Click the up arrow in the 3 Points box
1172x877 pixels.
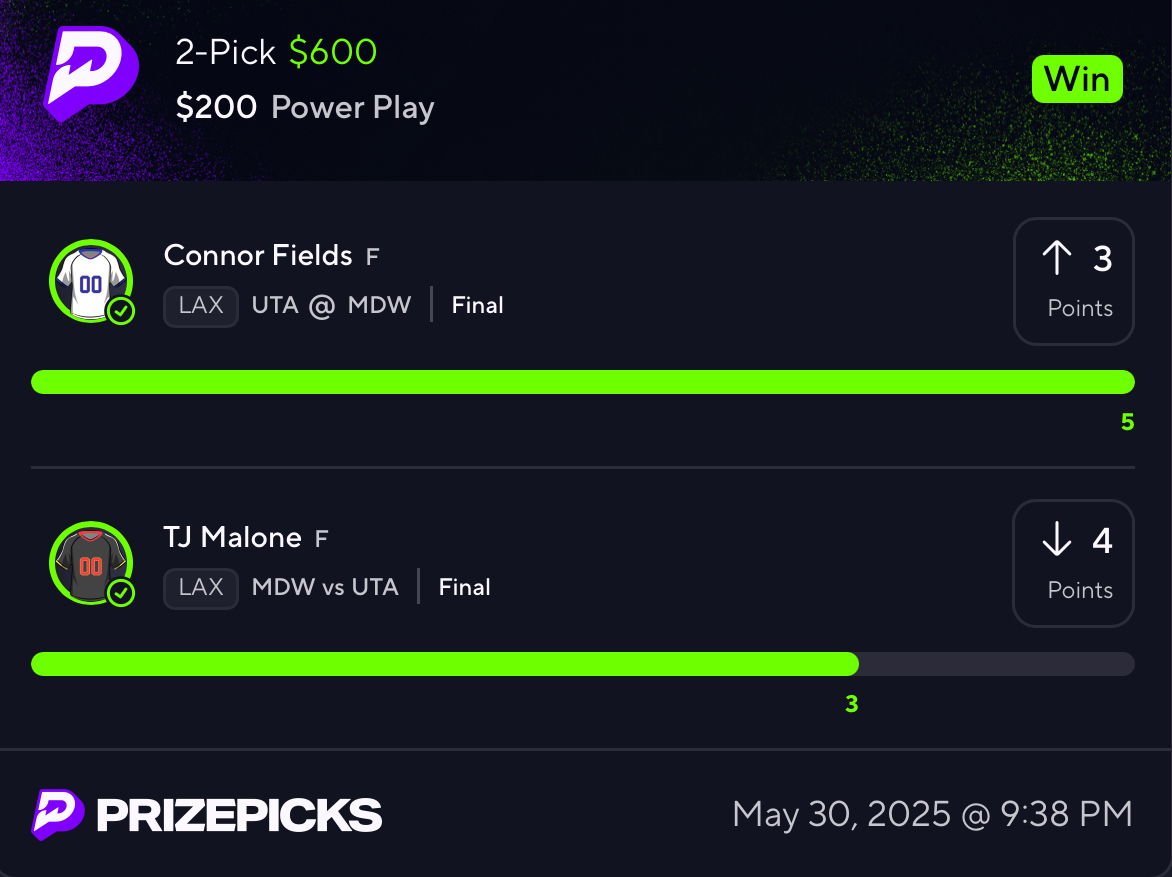point(1057,257)
